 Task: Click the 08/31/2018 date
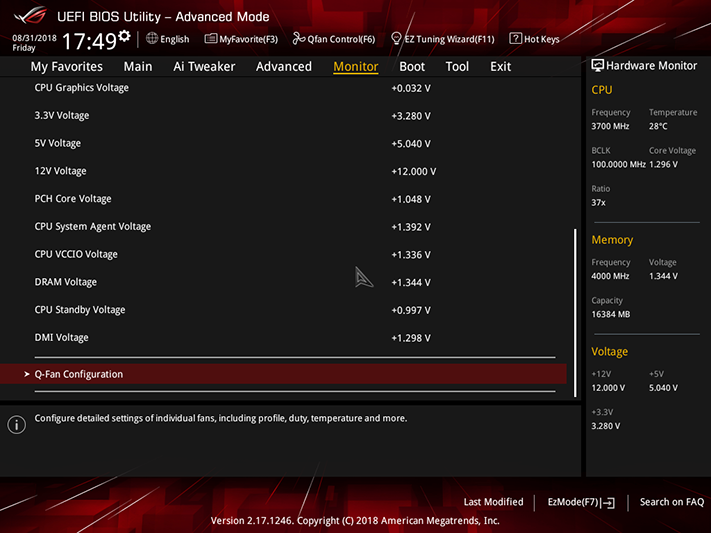point(34,38)
